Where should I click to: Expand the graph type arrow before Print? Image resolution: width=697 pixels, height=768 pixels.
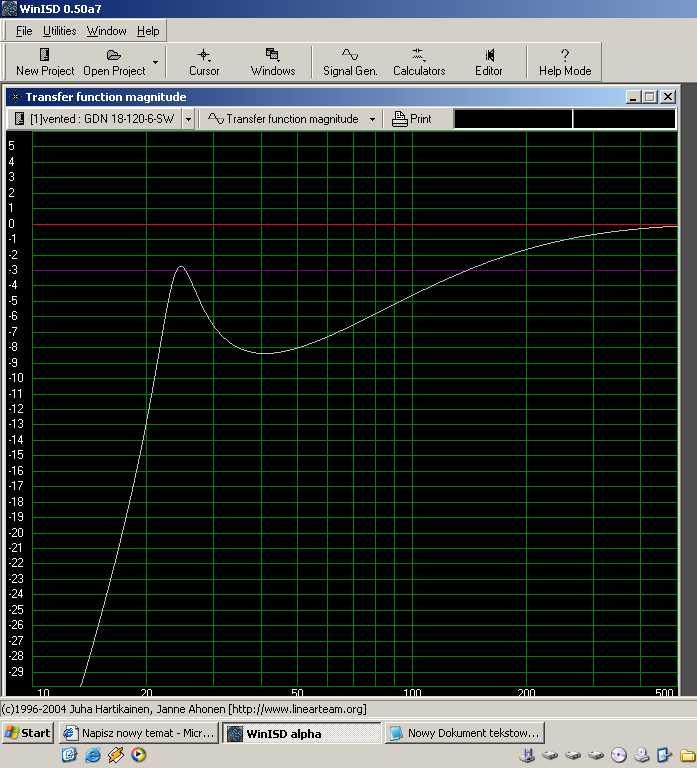[372, 119]
